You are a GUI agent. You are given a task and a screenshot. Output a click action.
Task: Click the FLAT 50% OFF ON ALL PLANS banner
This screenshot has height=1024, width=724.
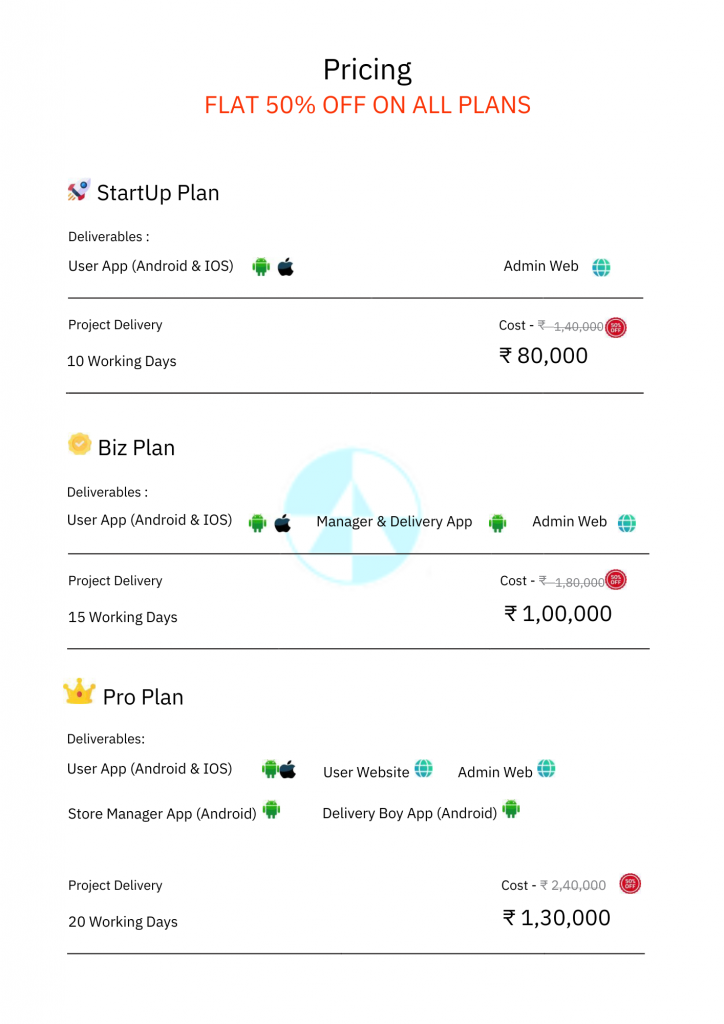point(367,105)
